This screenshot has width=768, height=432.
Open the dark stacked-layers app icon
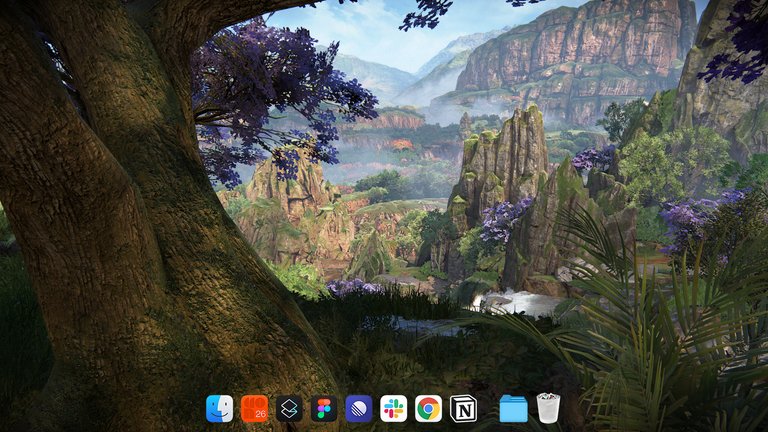pos(289,408)
